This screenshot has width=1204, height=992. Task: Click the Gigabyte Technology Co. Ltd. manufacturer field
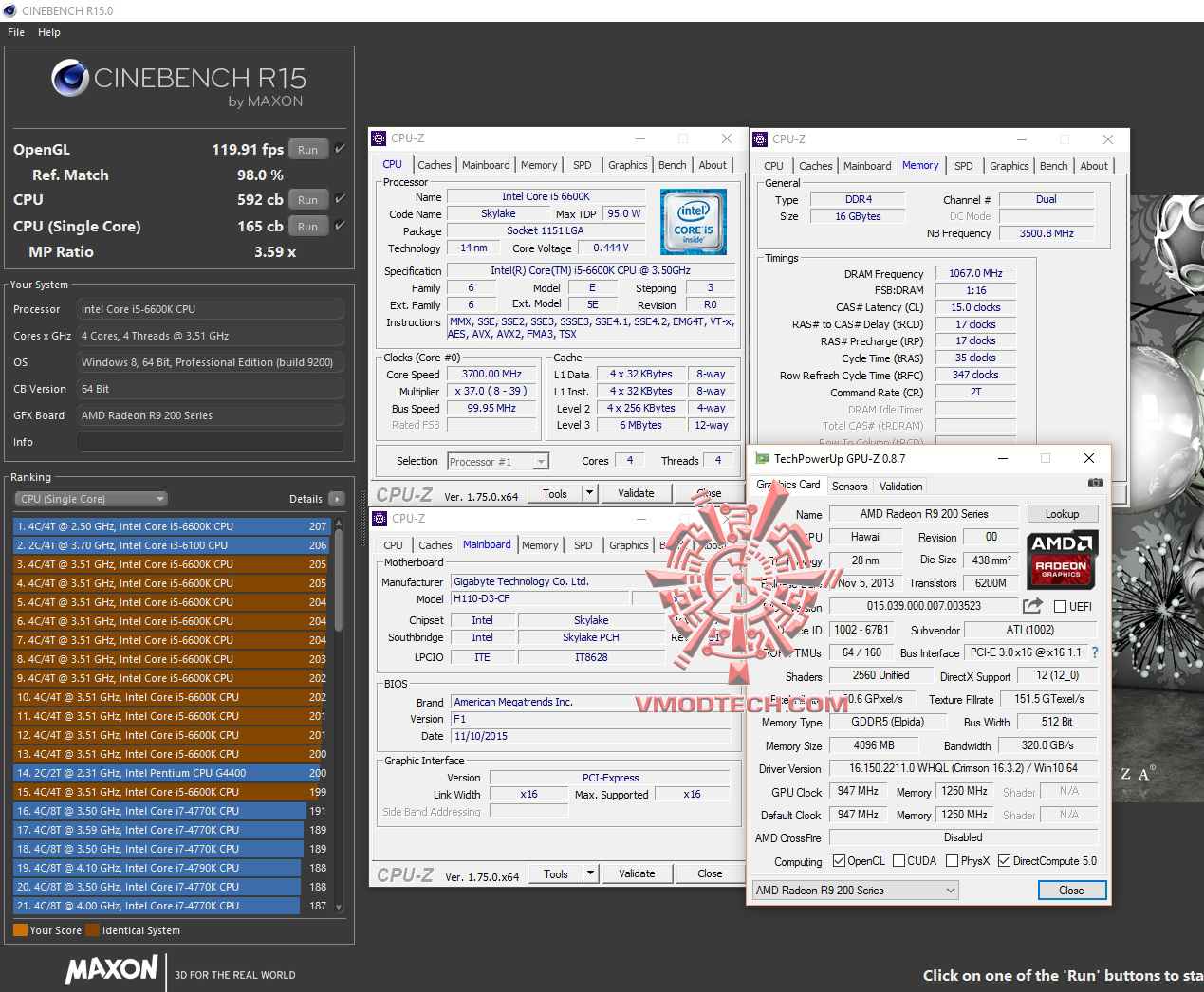coord(591,581)
